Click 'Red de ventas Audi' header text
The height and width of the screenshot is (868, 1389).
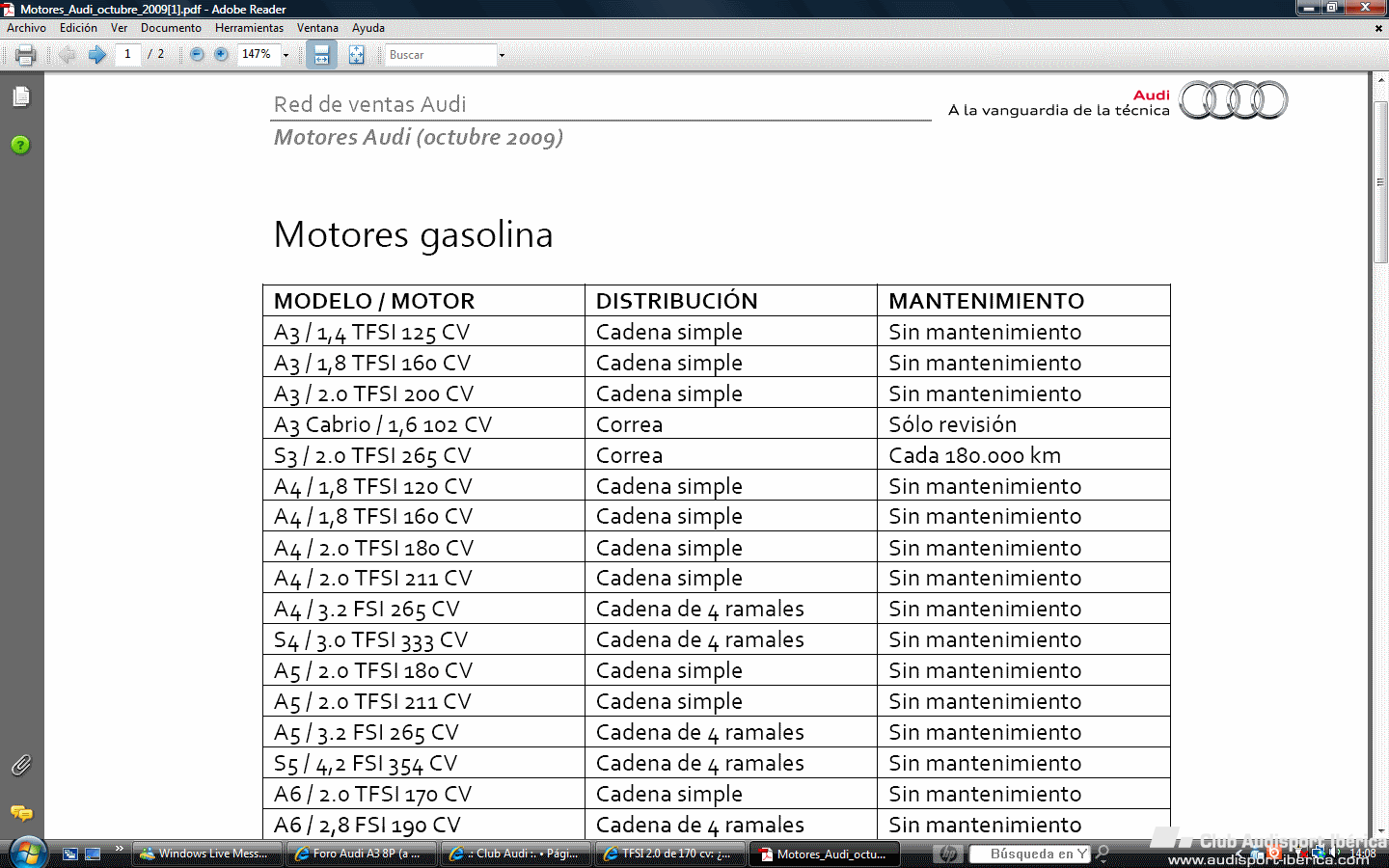(x=370, y=104)
